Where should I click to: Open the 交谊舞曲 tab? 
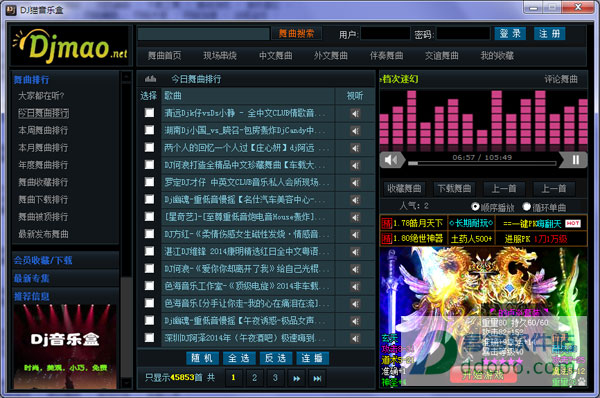pos(442,56)
